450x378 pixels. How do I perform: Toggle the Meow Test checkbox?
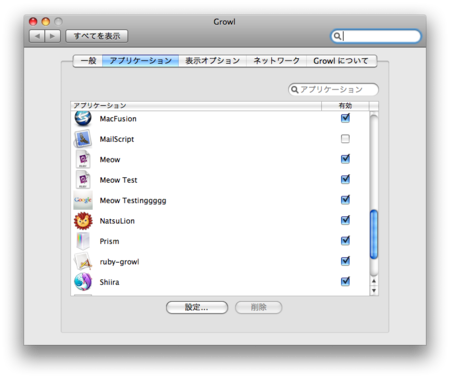345,179
